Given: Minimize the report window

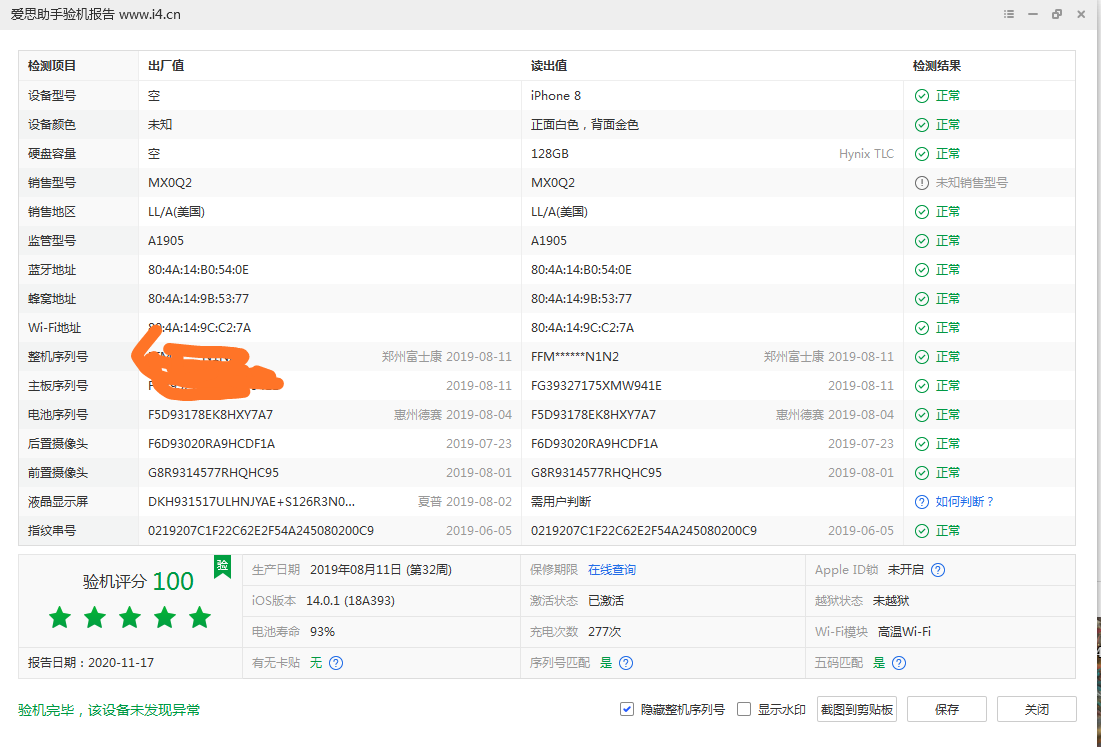Looking at the screenshot, I should click(1033, 15).
